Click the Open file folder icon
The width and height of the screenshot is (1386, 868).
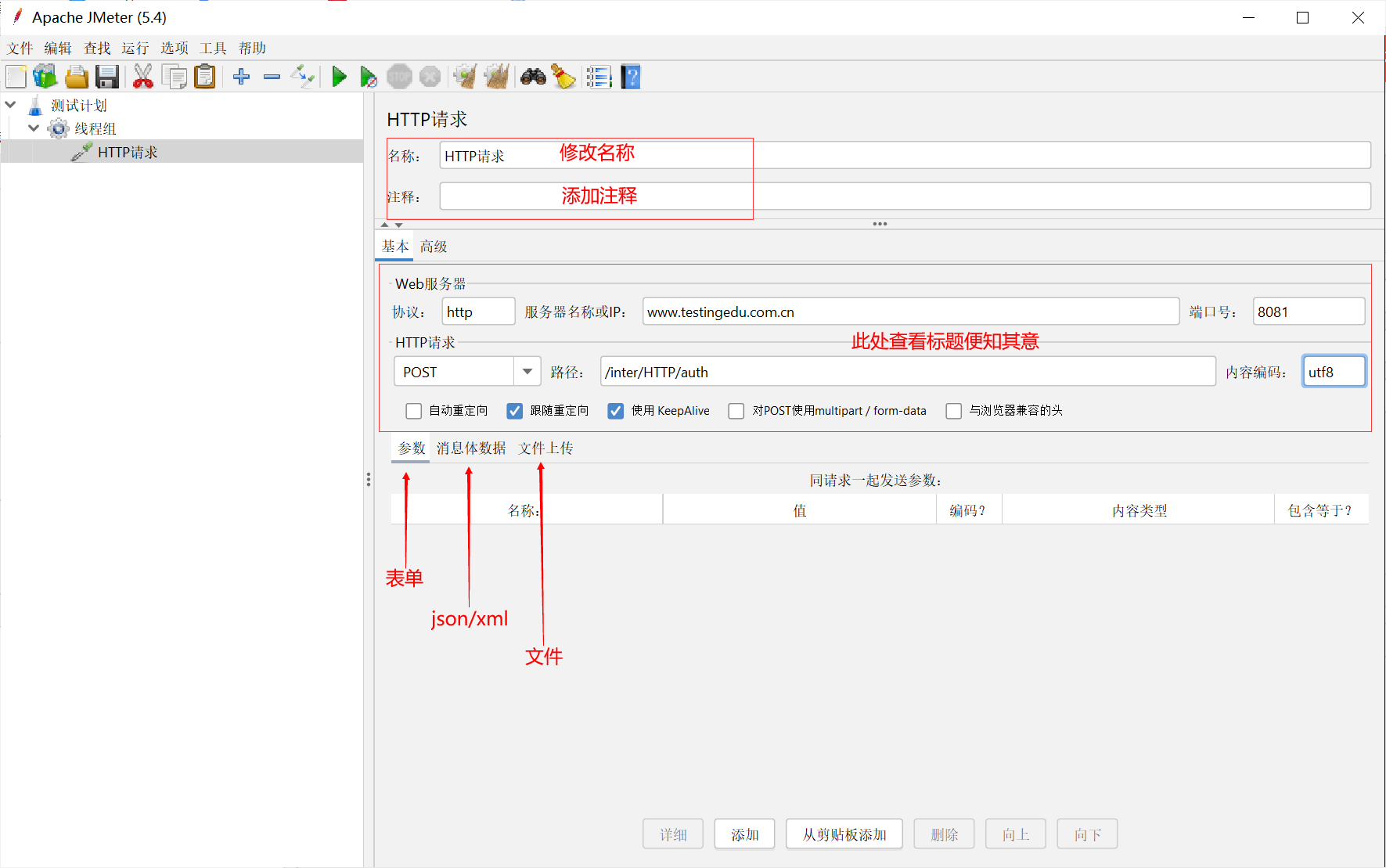tap(77, 77)
